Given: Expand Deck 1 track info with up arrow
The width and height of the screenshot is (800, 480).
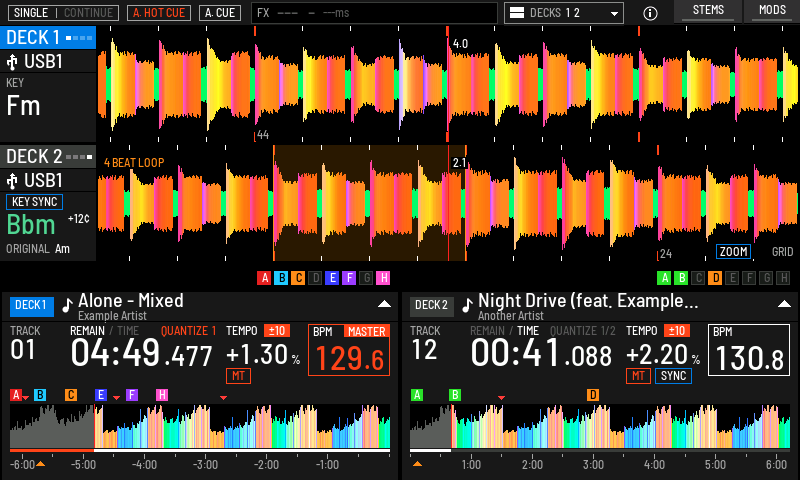Looking at the screenshot, I should [384, 304].
